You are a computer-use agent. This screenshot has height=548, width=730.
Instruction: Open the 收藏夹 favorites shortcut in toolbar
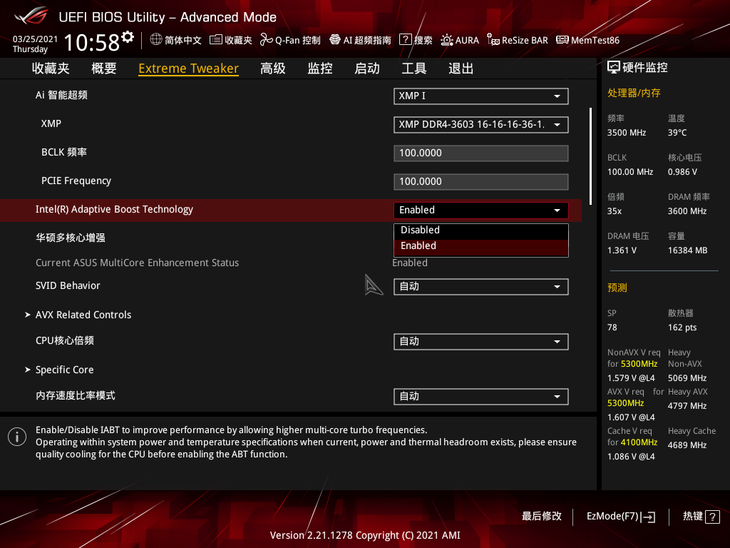tap(231, 40)
